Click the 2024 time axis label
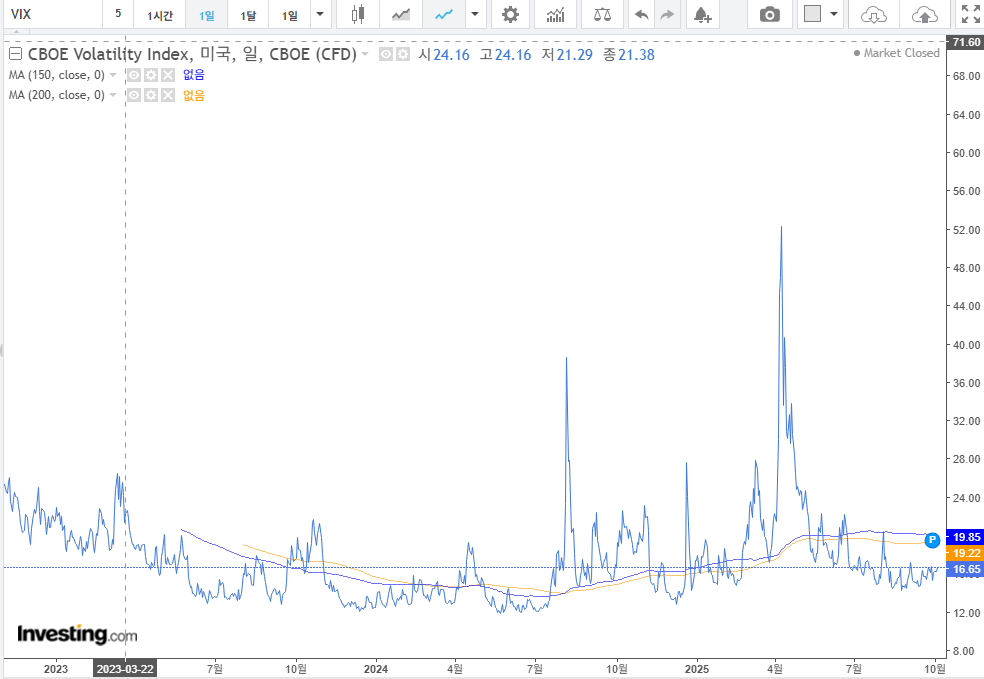 [x=376, y=669]
